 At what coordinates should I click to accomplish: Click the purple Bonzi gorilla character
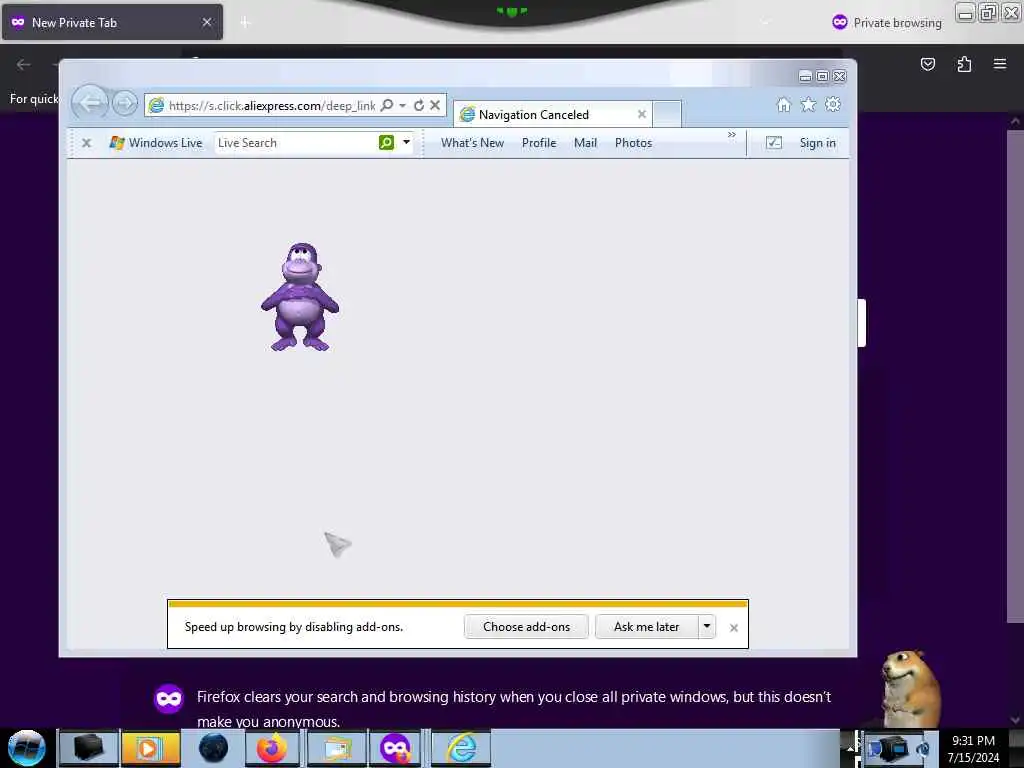300,297
